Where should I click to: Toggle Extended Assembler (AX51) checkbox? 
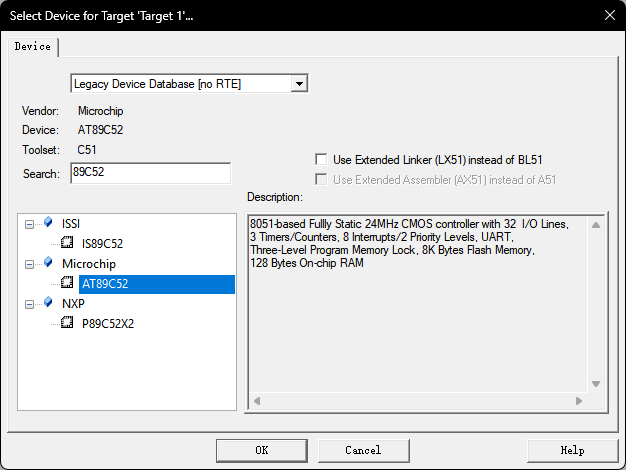point(321,179)
